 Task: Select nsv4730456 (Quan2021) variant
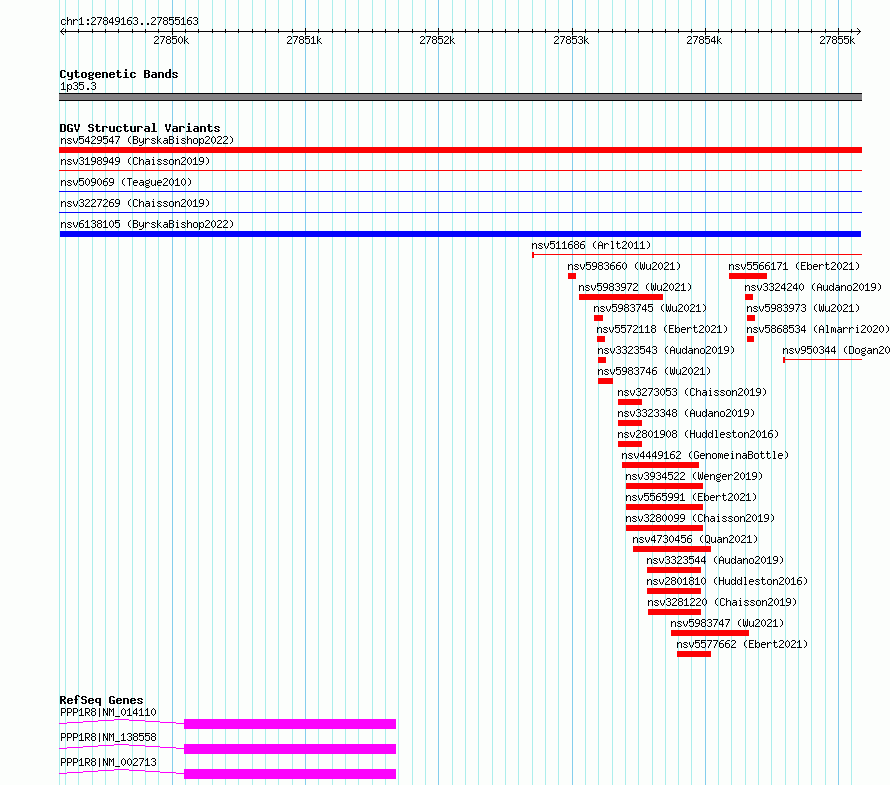[695, 539]
